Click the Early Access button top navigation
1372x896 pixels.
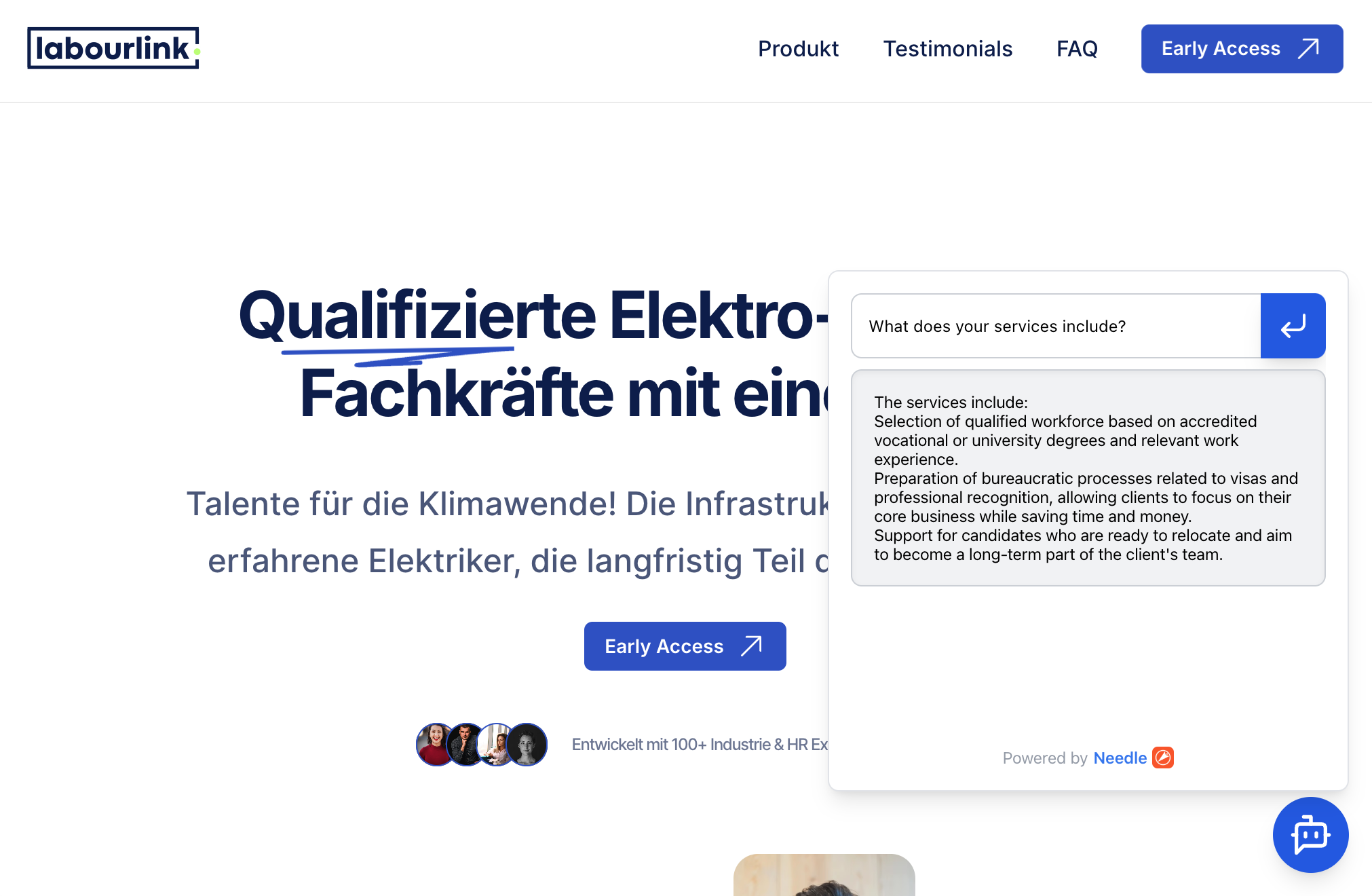coord(1243,48)
